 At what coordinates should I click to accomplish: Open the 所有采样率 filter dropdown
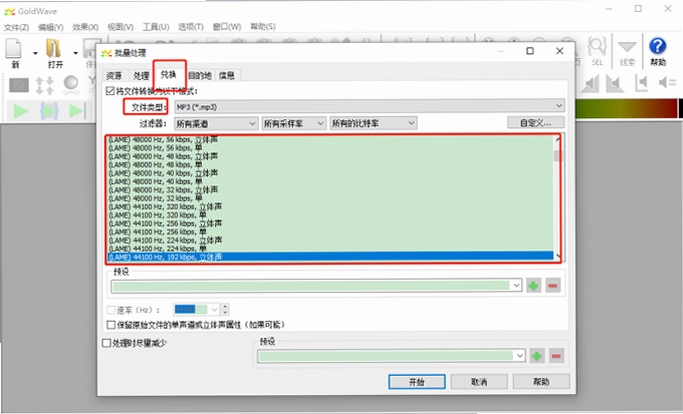(x=294, y=123)
